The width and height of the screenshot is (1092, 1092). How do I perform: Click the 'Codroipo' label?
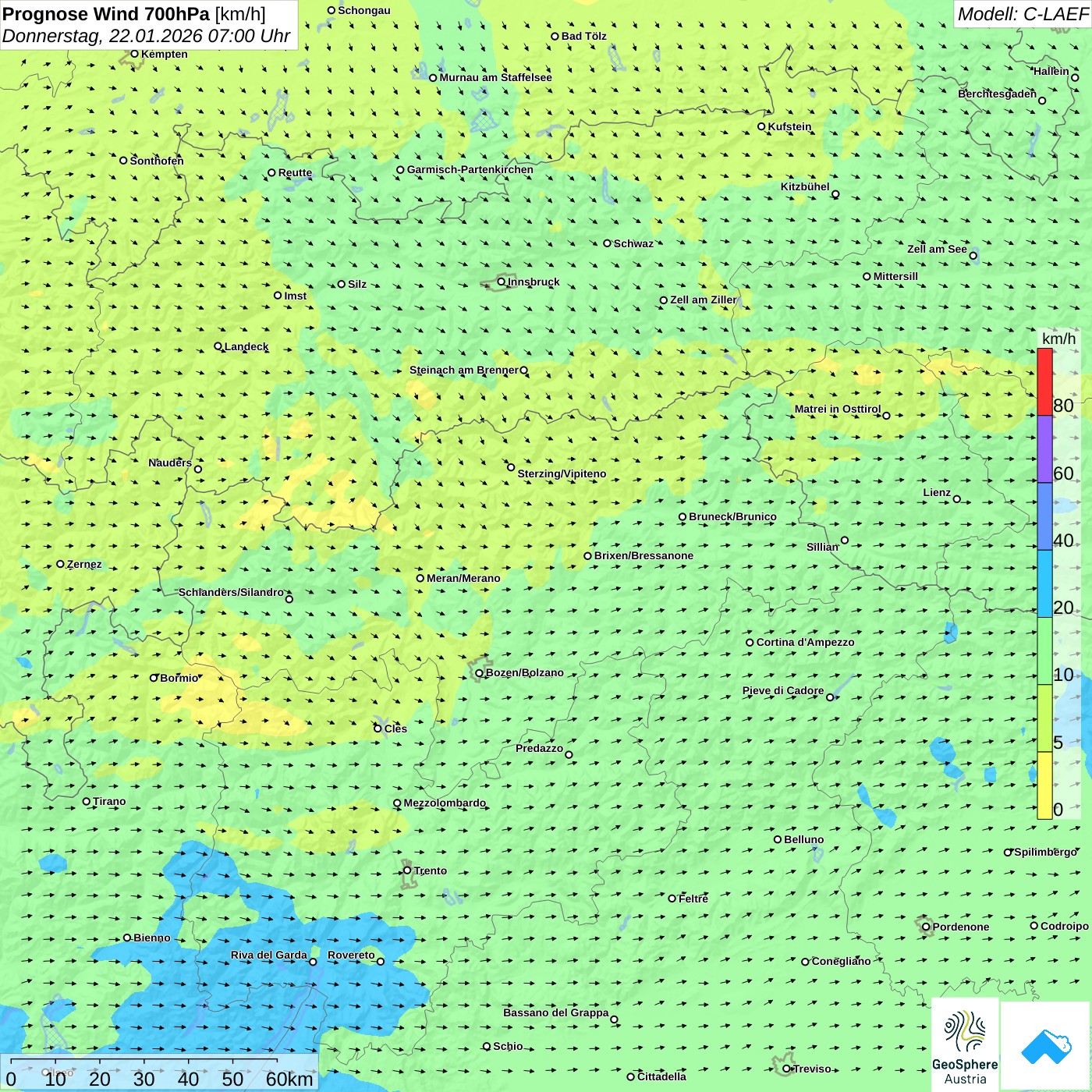[x=1065, y=926]
